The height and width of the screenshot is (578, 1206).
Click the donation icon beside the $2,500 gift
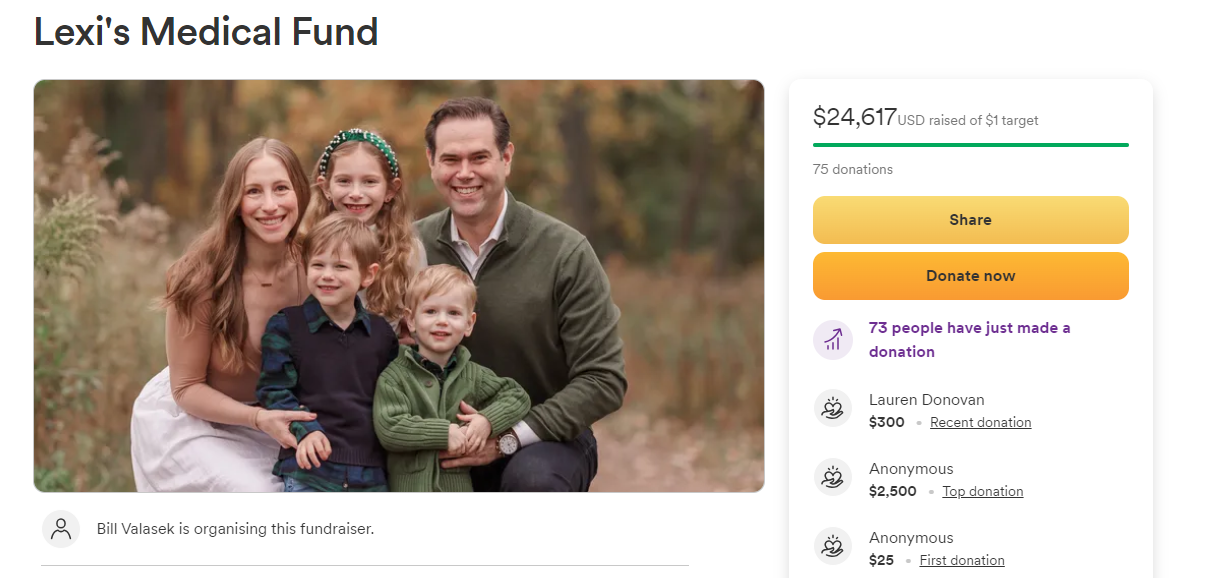pyautogui.click(x=833, y=478)
